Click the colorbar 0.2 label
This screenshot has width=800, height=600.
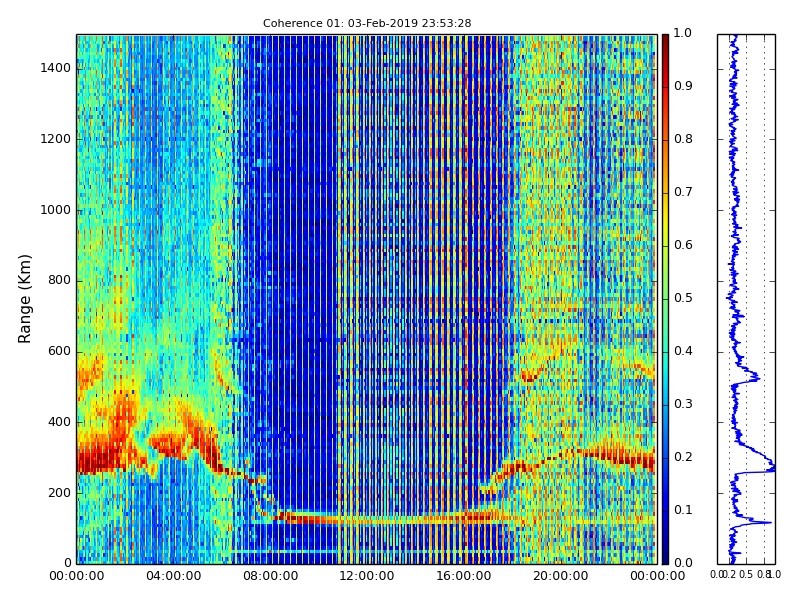pos(683,457)
